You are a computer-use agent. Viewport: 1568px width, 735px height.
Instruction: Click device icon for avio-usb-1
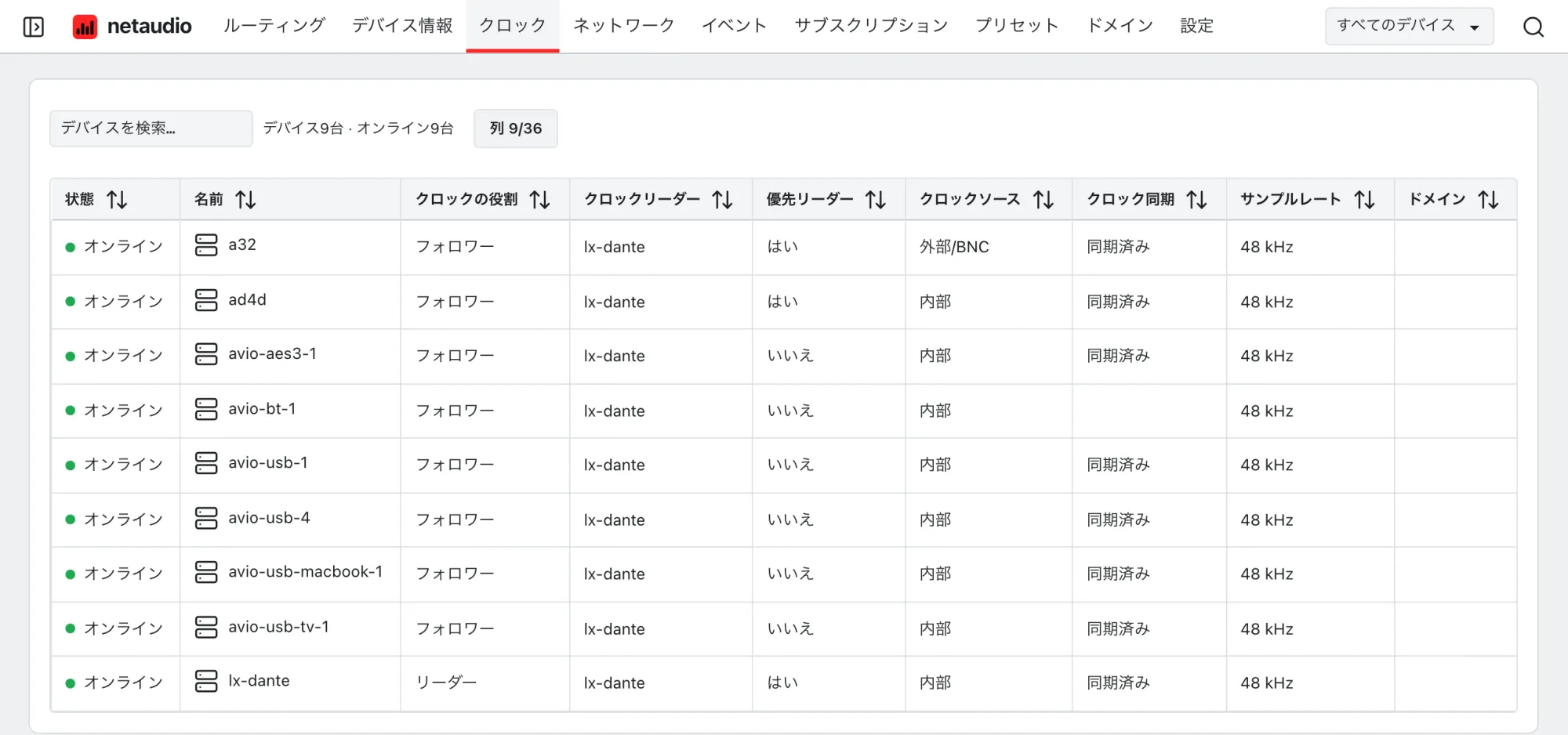pyautogui.click(x=206, y=463)
